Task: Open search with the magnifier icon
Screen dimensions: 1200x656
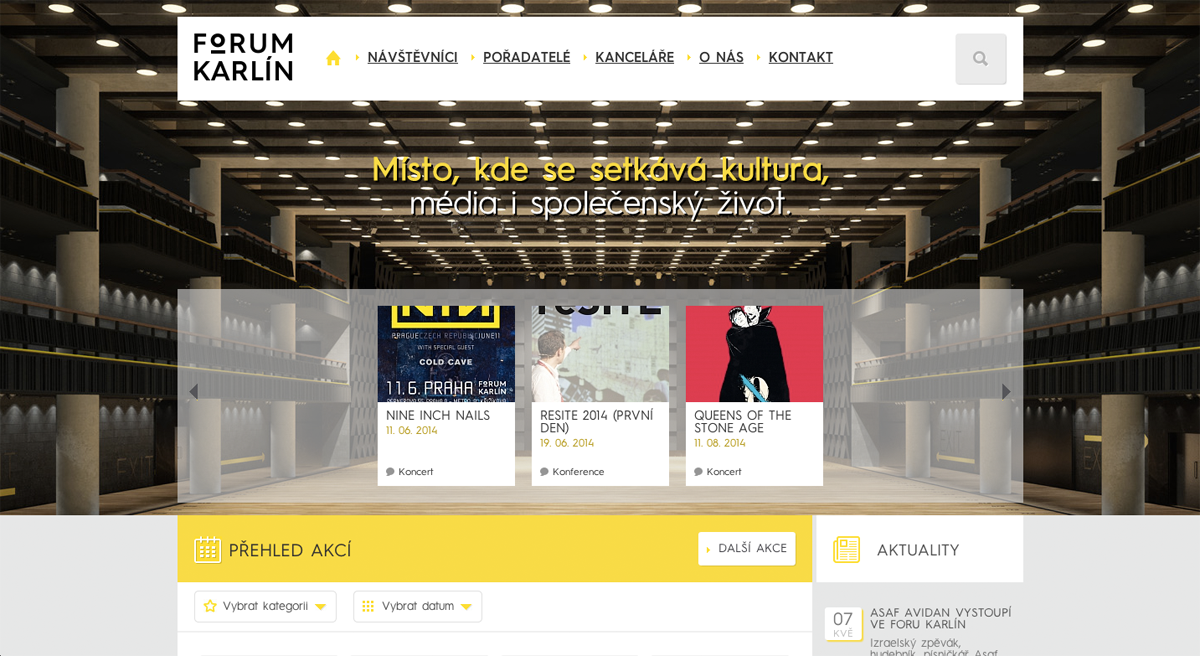Action: 981,59
